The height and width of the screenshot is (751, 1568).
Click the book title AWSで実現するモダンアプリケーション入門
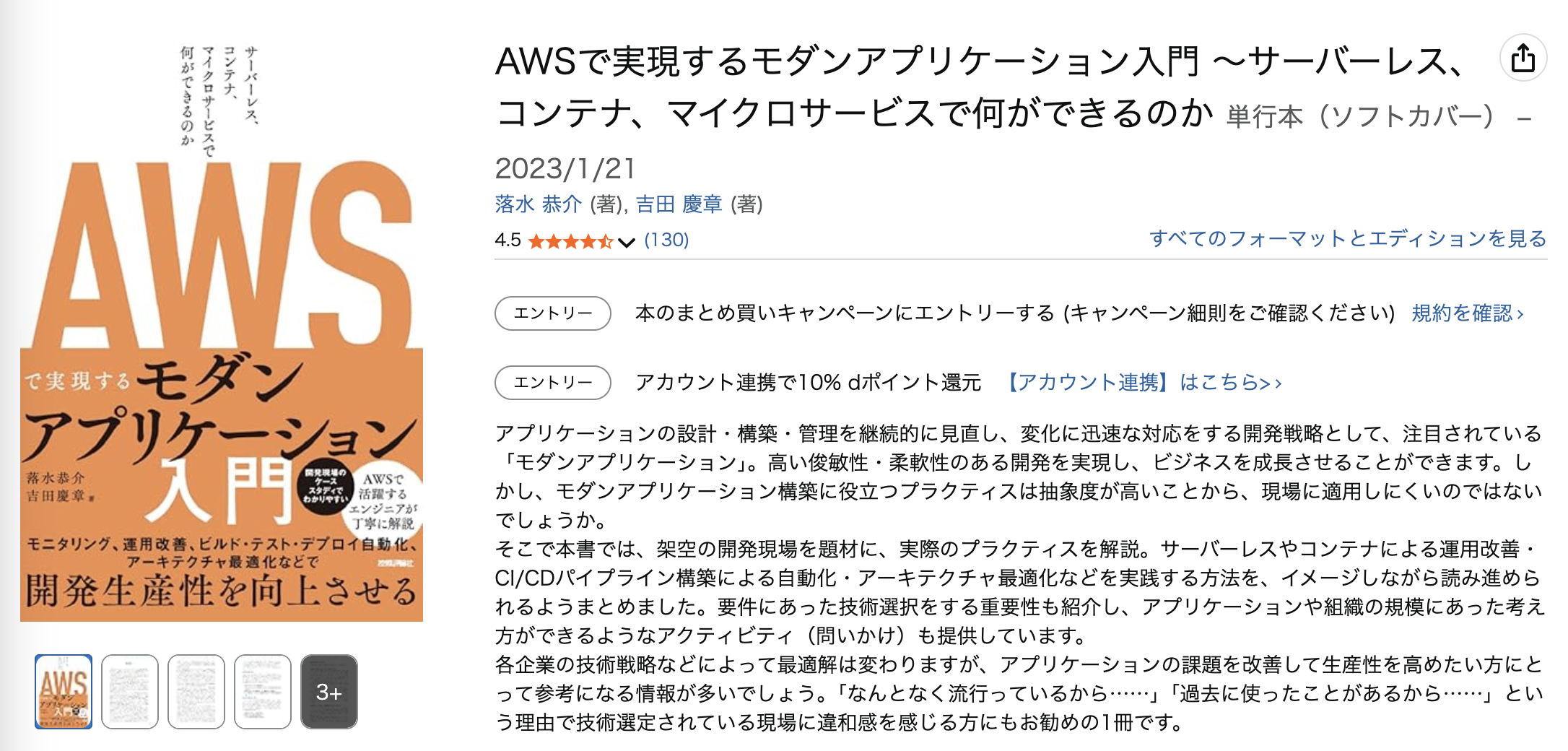pos(846,62)
